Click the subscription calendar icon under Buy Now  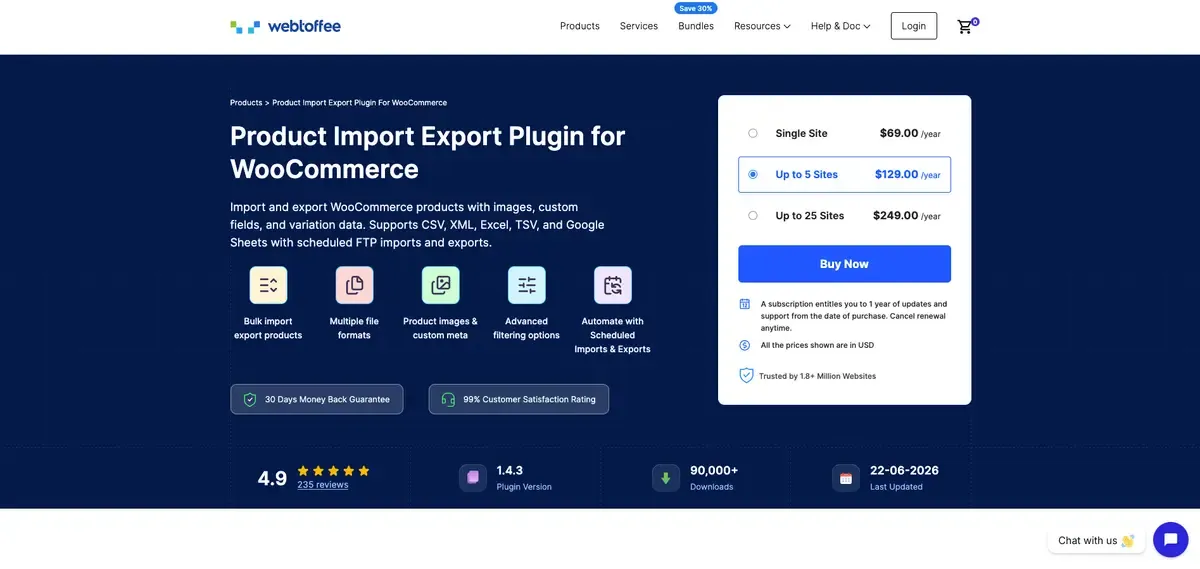(745, 304)
